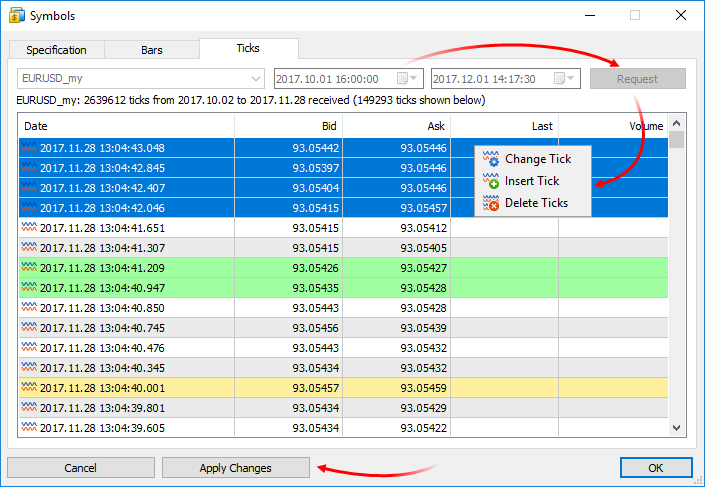Click the Cancel button
Image resolution: width=705 pixels, height=487 pixels.
click(x=80, y=468)
